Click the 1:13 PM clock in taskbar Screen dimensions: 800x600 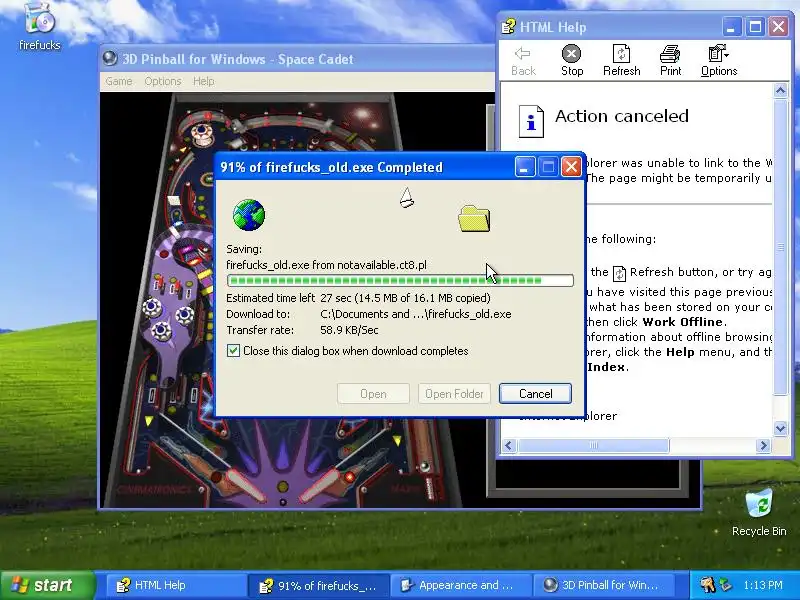(763, 585)
